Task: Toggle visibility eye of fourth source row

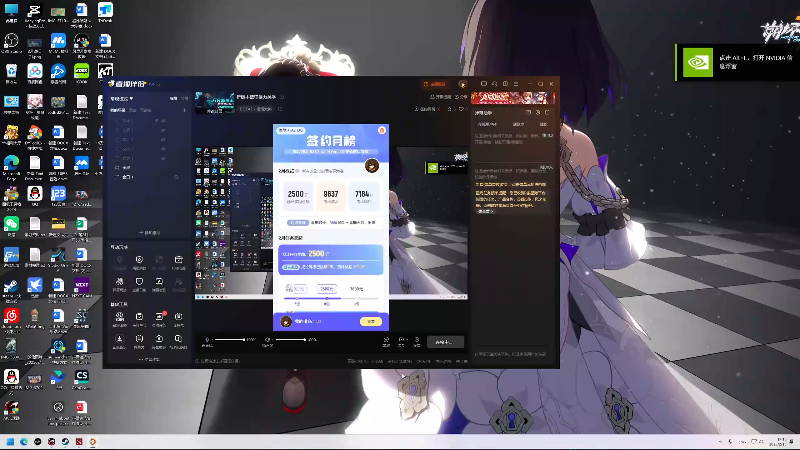Action: tap(163, 149)
